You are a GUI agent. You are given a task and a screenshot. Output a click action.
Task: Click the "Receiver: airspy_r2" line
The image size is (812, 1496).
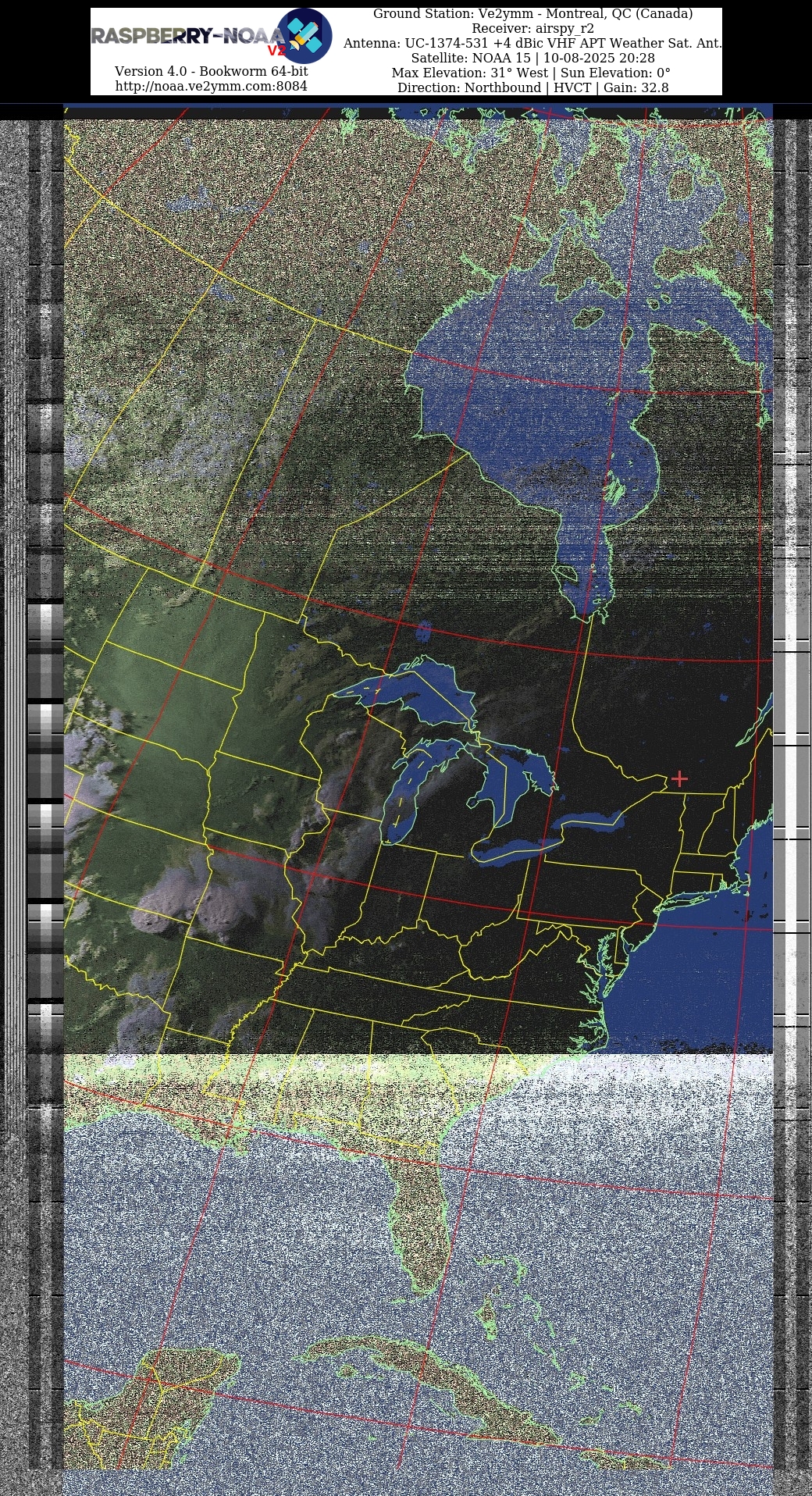pyautogui.click(x=532, y=29)
